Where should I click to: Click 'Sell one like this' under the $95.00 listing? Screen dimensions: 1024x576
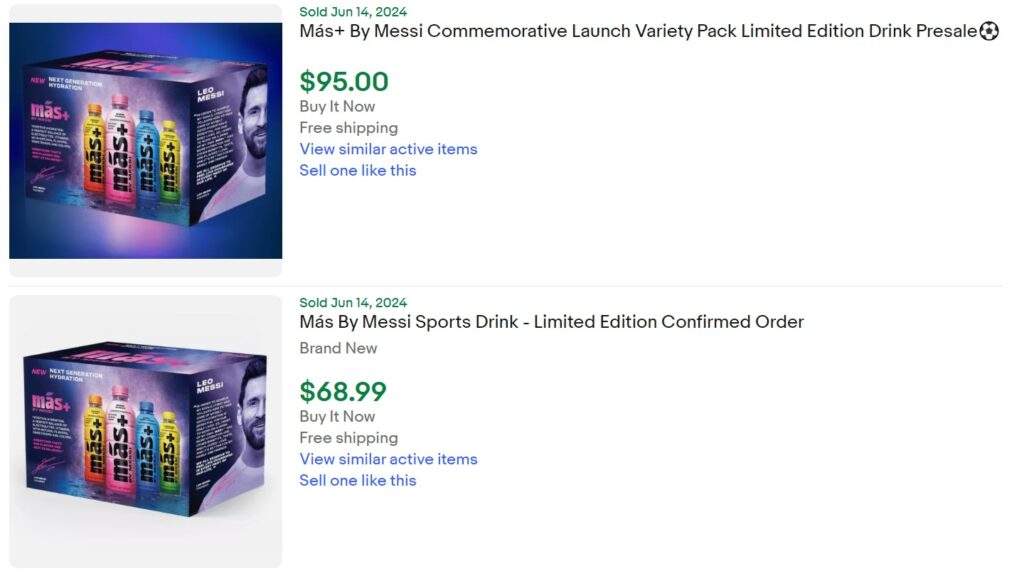pos(357,170)
